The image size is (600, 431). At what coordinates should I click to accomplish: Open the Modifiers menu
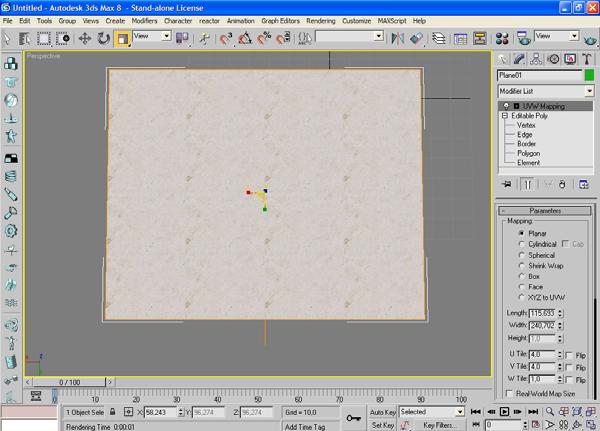pos(144,21)
